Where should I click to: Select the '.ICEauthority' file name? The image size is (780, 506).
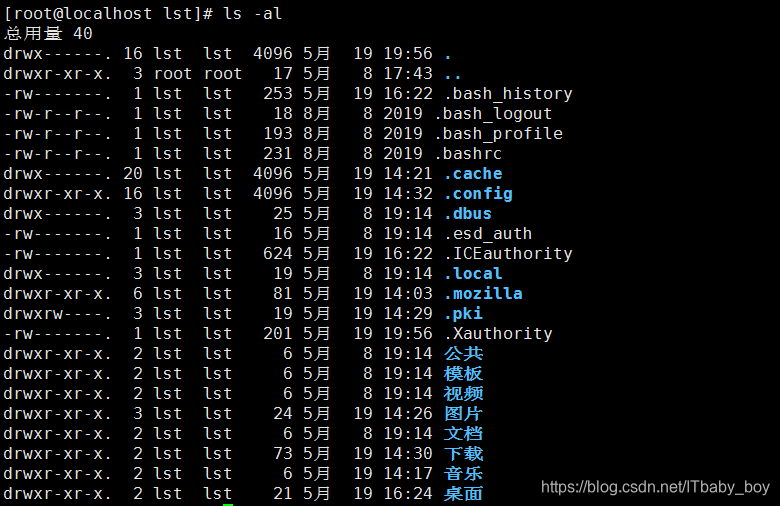(x=508, y=253)
